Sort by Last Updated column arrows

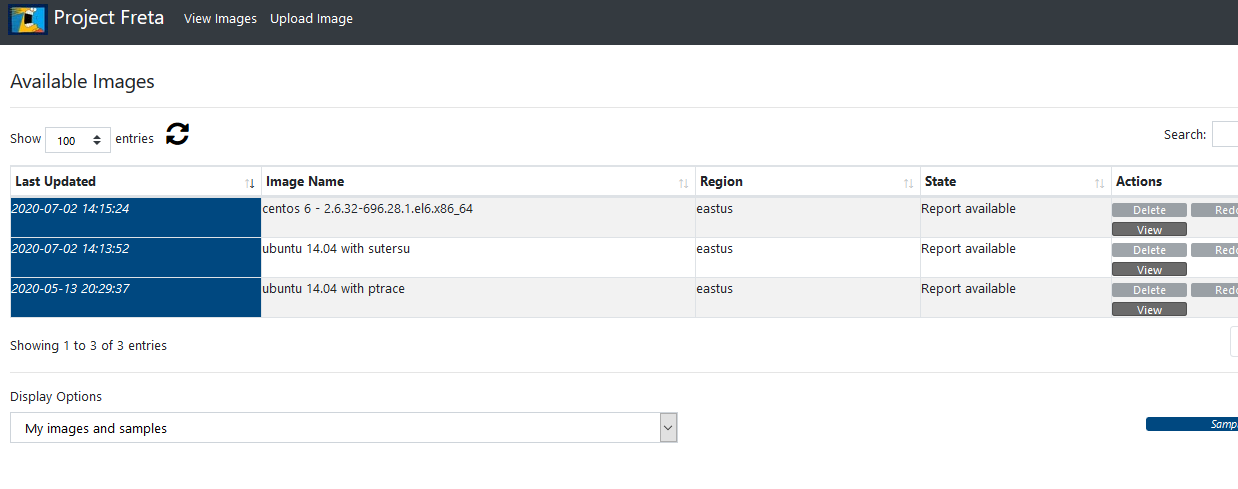[x=249, y=183]
